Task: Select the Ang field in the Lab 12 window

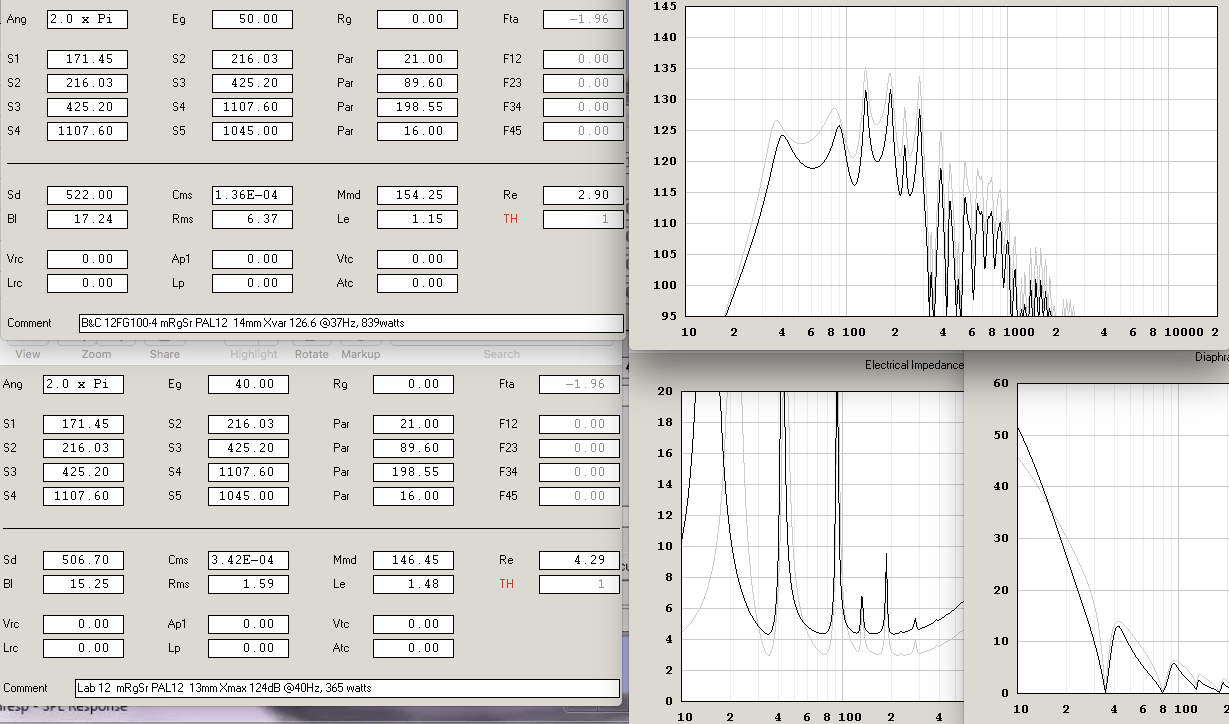Action: [x=83, y=384]
